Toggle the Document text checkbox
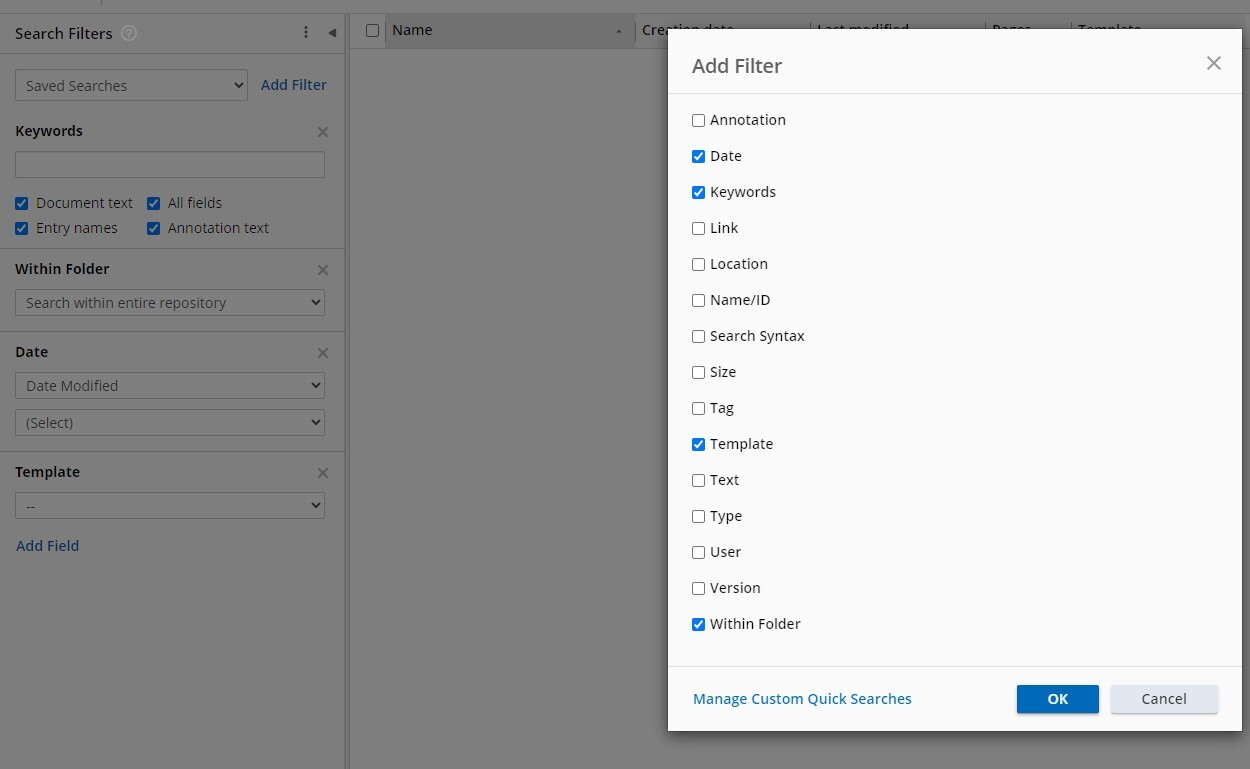This screenshot has width=1250, height=769. 22,203
